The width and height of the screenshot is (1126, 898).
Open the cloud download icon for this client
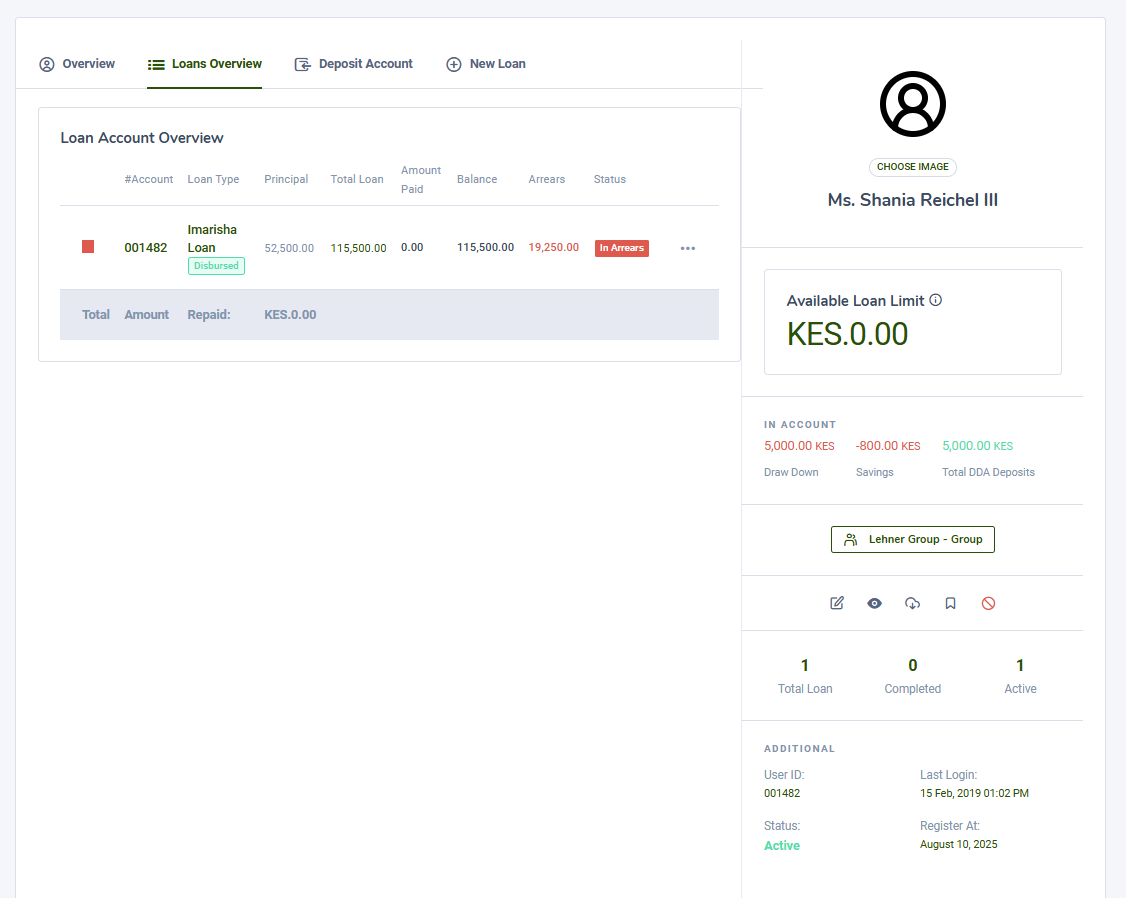(912, 603)
